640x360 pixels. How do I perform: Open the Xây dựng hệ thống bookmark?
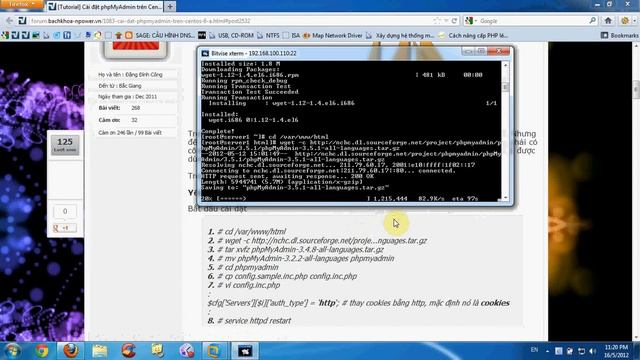(x=400, y=36)
